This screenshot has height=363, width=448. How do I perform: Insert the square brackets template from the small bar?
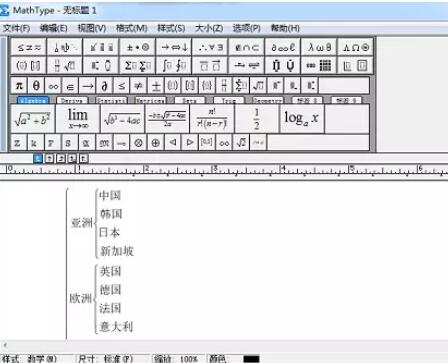click(x=190, y=86)
